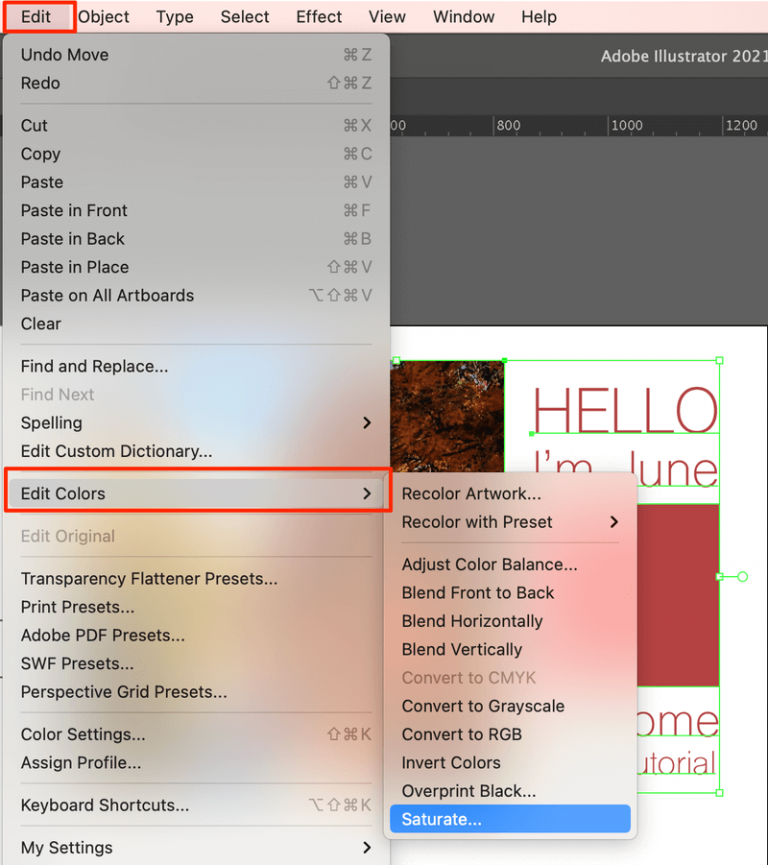This screenshot has width=768, height=865.
Task: Expand the Edit Colors submenu
Action: (196, 493)
